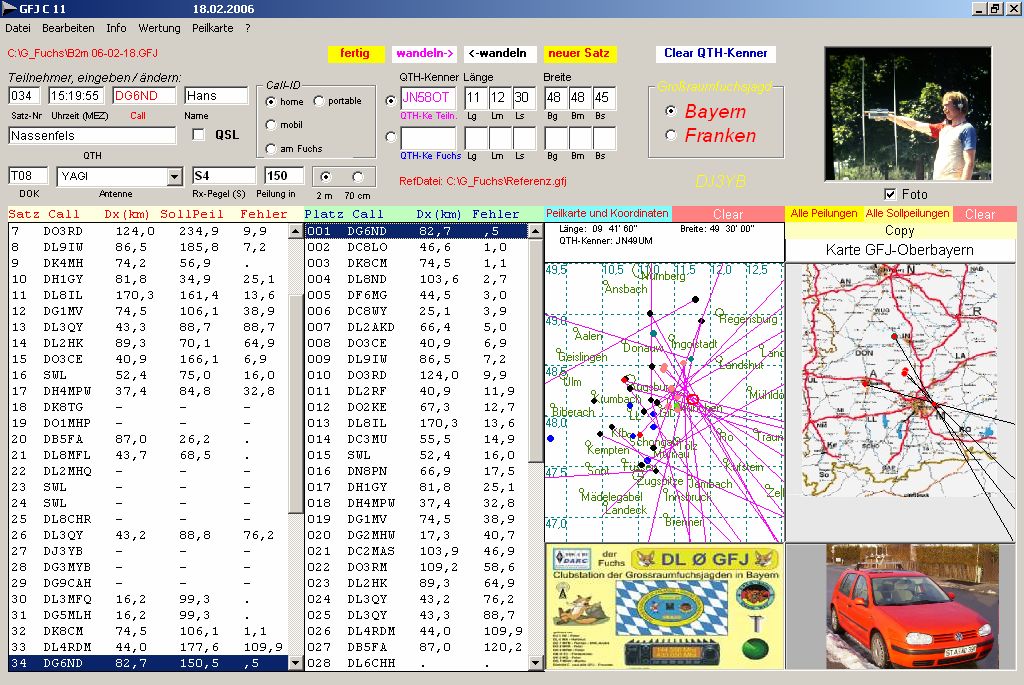
Task: Click the scroll-up arrow of the Satz list
Action: coord(295,231)
